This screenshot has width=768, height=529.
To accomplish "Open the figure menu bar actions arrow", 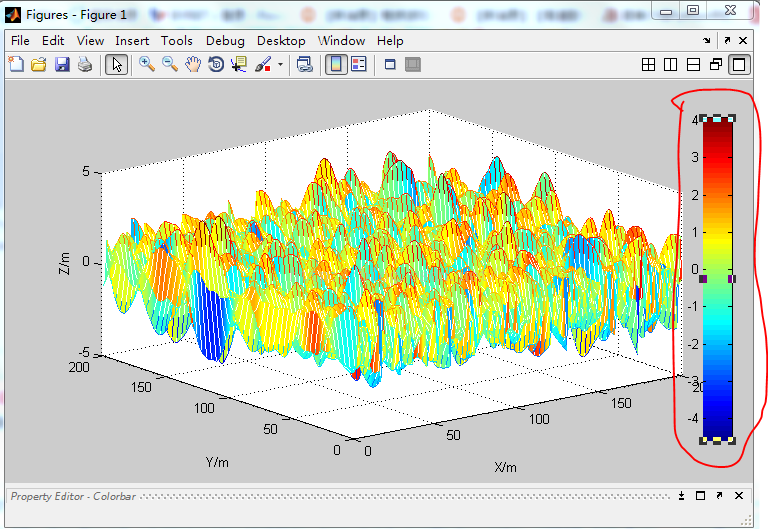I will [707, 41].
